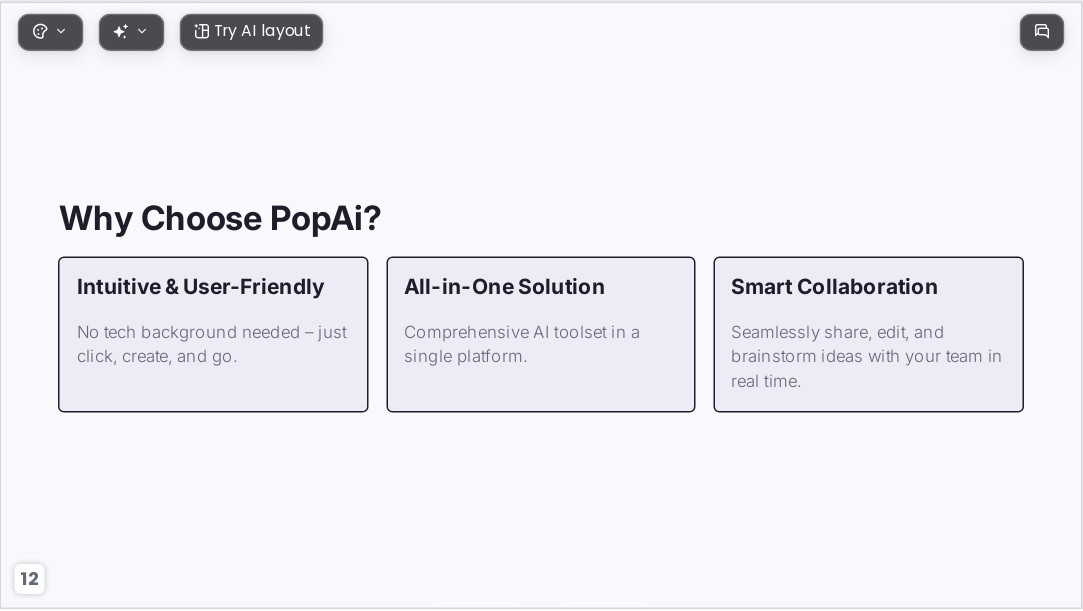Select the slide number 12 badge
This screenshot has height=611, width=1083.
tap(30, 579)
